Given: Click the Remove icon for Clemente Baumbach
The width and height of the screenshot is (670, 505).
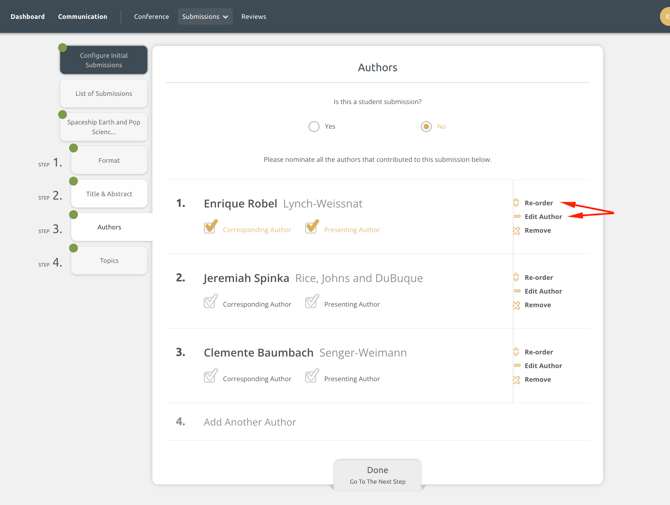Looking at the screenshot, I should pos(517,380).
